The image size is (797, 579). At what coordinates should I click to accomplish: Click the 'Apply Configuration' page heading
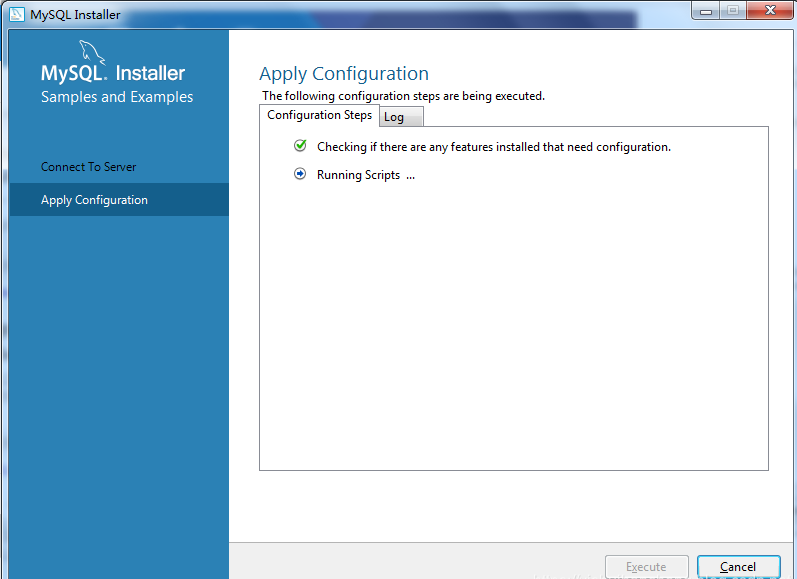(x=344, y=74)
